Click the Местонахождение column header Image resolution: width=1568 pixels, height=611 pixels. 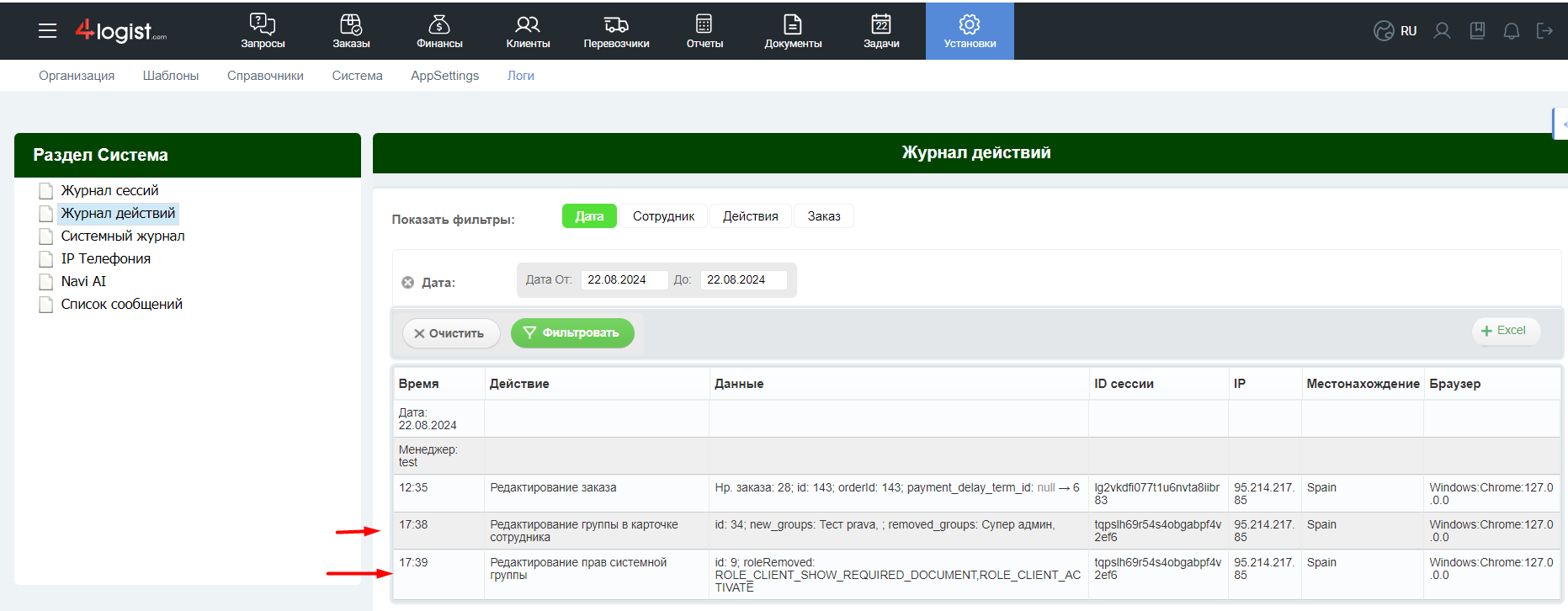1363,384
